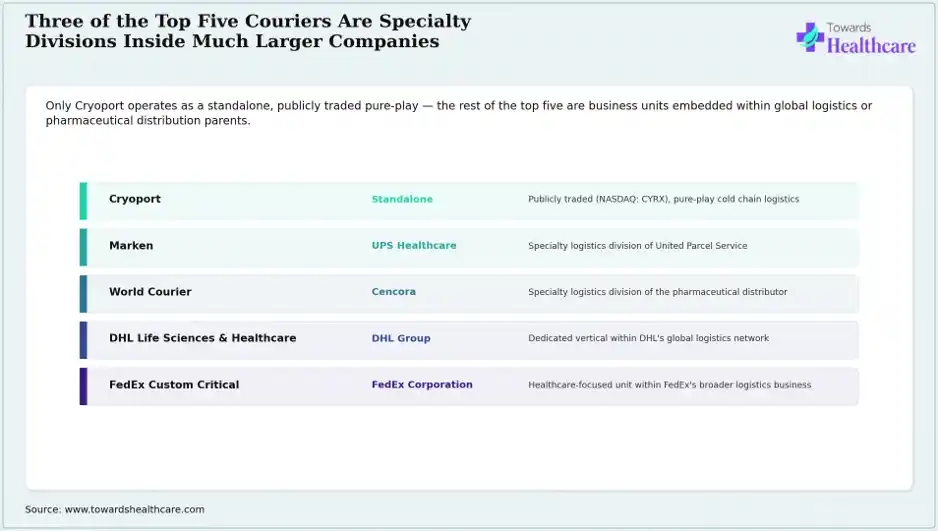Click the FedEx Corporation parent label
This screenshot has width=938, height=531.
coord(422,384)
